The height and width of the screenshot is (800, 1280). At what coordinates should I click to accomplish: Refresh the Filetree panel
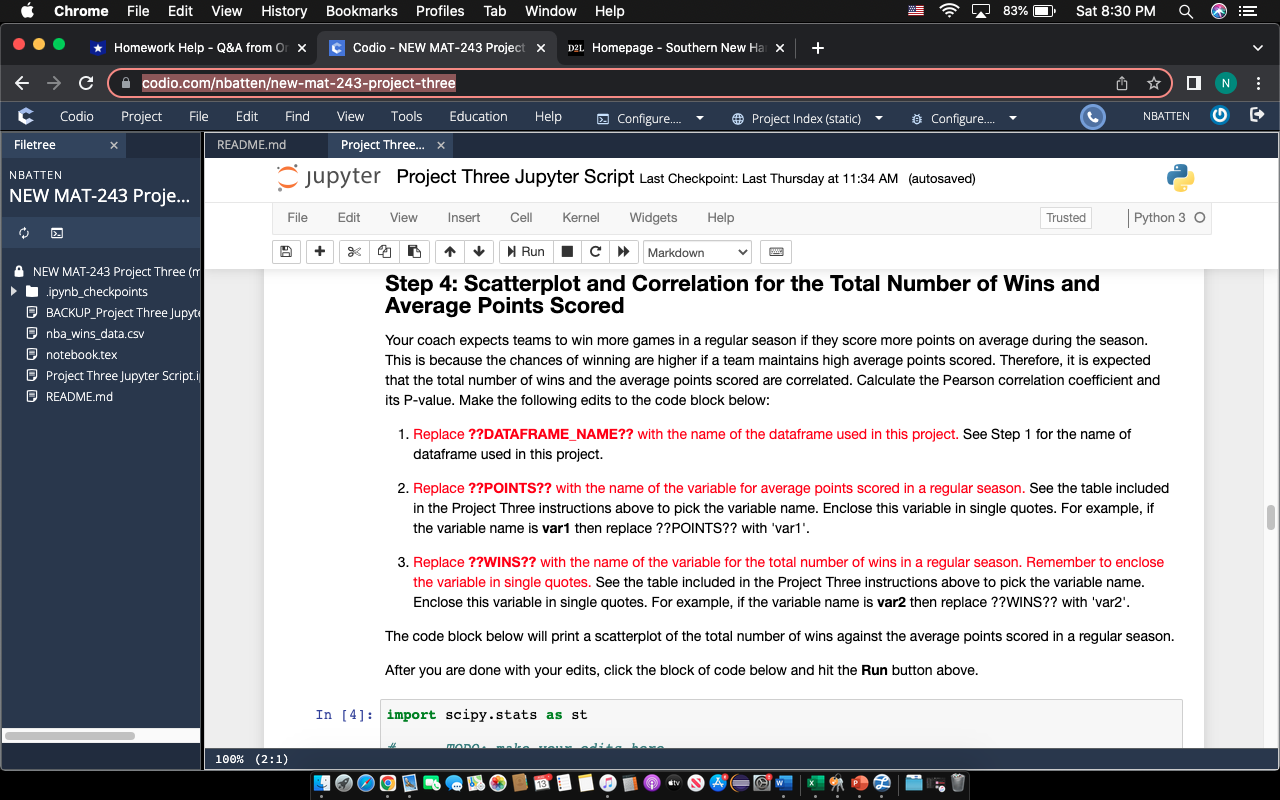[x=24, y=233]
